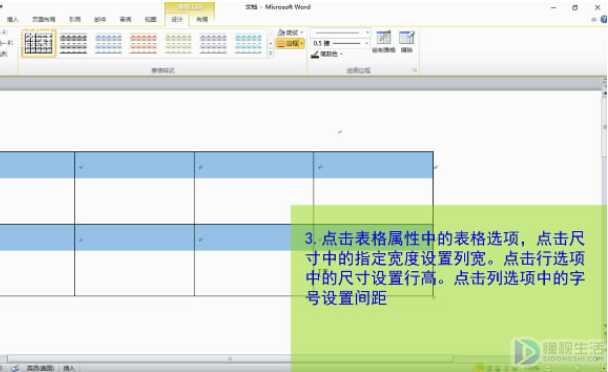
Task: Open the 0.5 pt pen weight dropdown
Action: tap(341, 43)
